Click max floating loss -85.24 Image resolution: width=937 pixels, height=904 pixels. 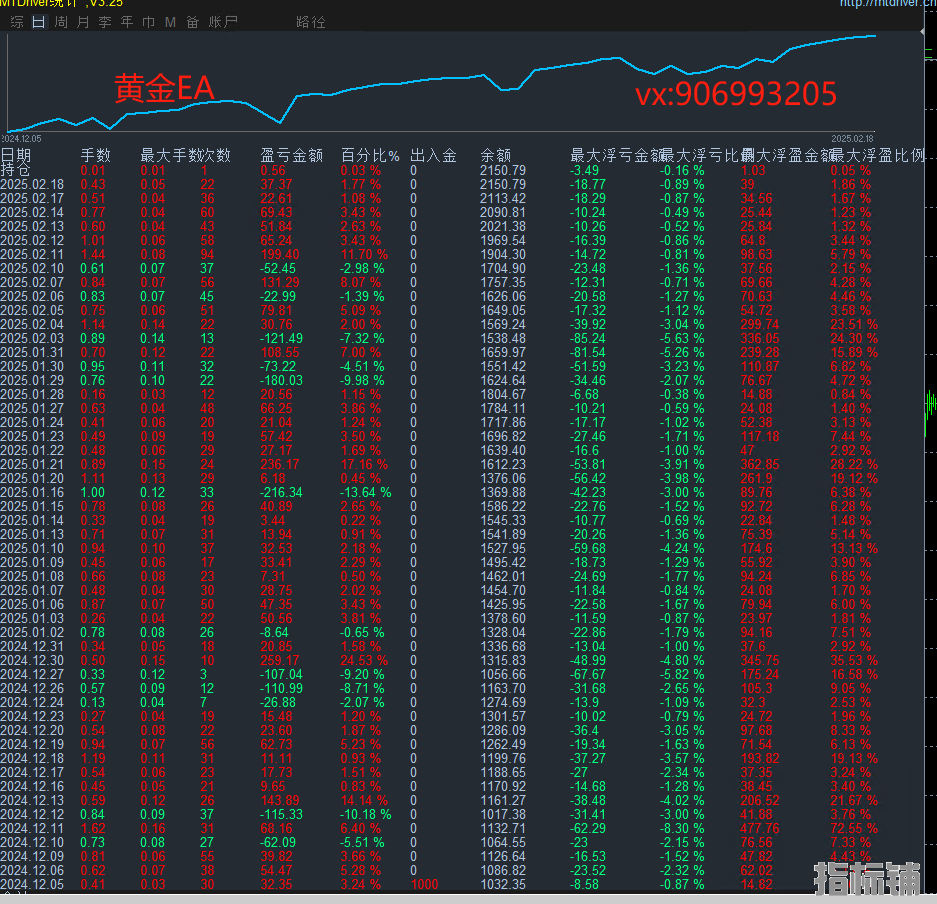coord(587,338)
